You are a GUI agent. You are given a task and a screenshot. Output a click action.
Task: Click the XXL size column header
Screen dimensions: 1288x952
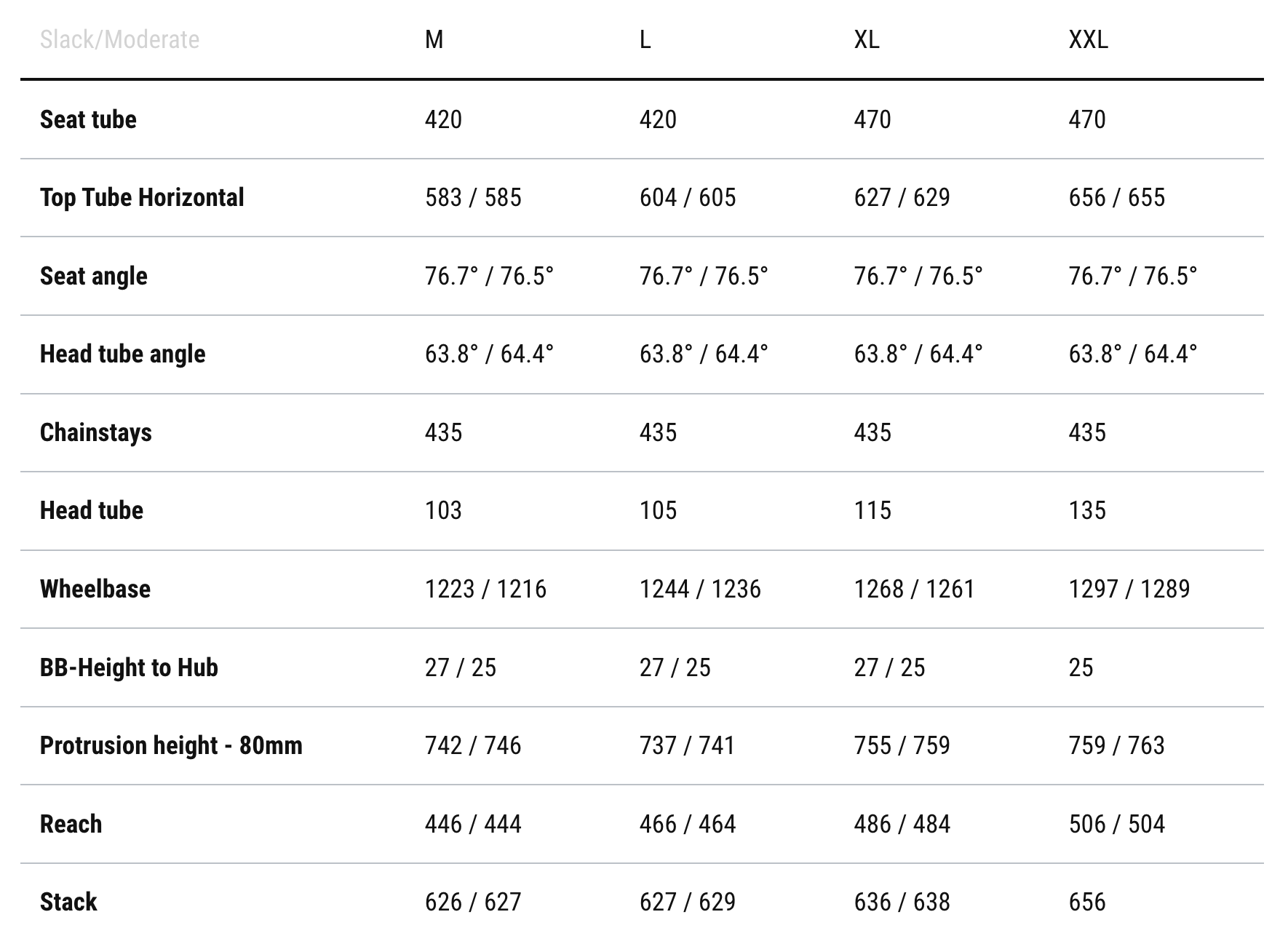[x=1088, y=39]
